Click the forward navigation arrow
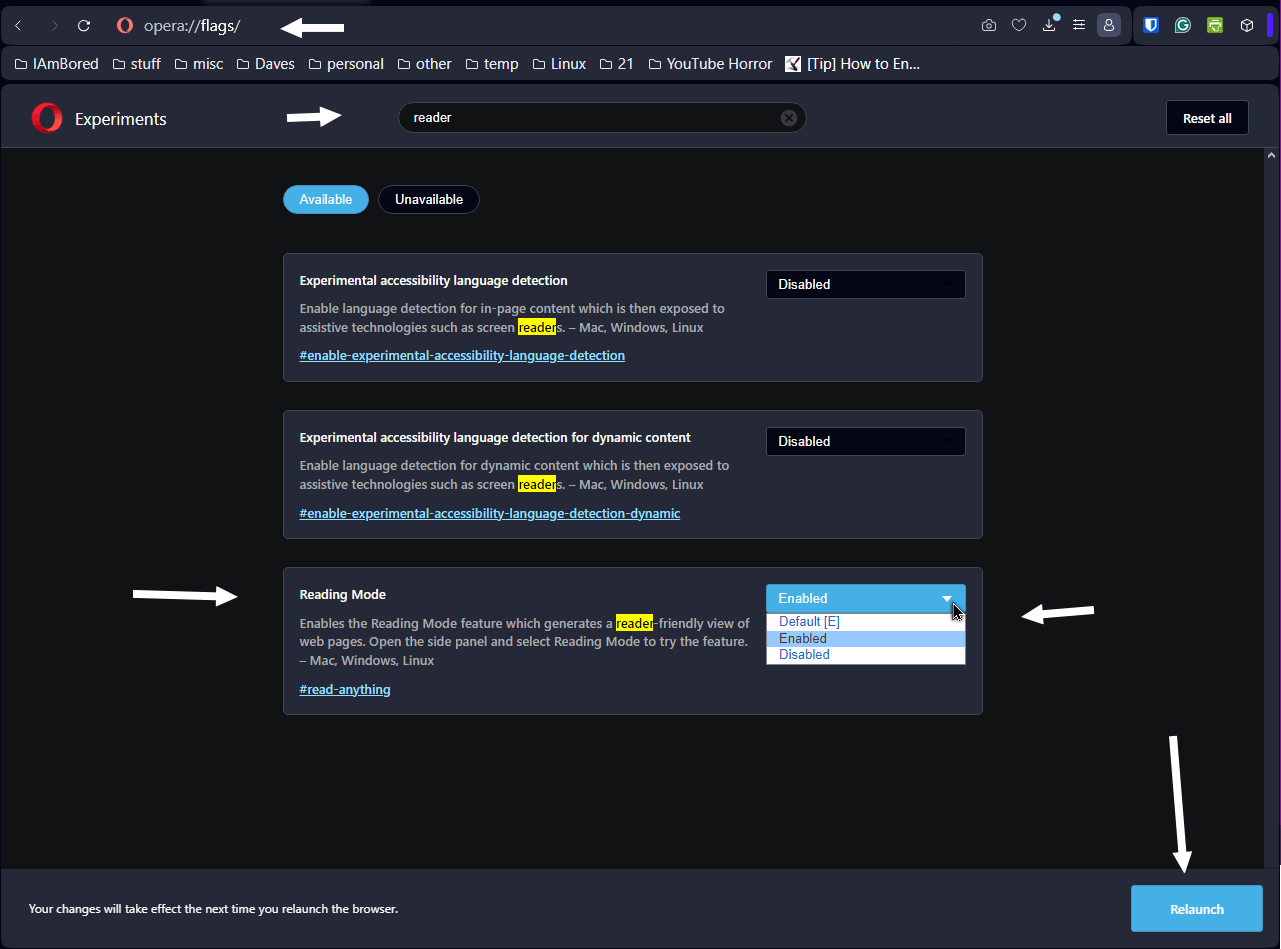 tap(54, 25)
